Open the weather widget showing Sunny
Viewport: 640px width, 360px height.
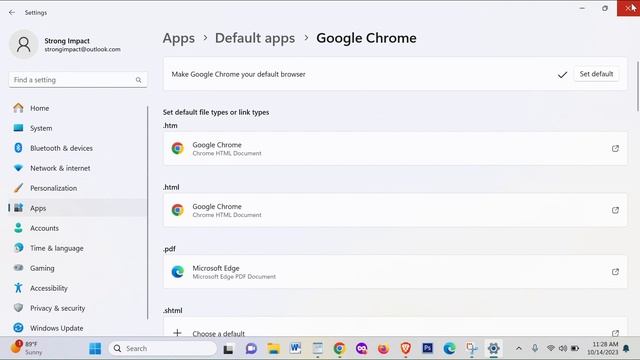[x=27, y=348]
